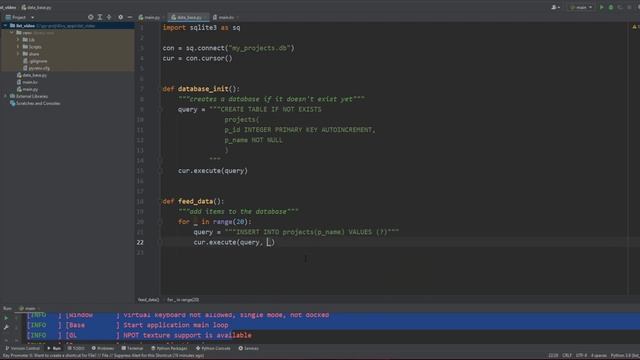Select the main tab in Run panel

(29, 308)
